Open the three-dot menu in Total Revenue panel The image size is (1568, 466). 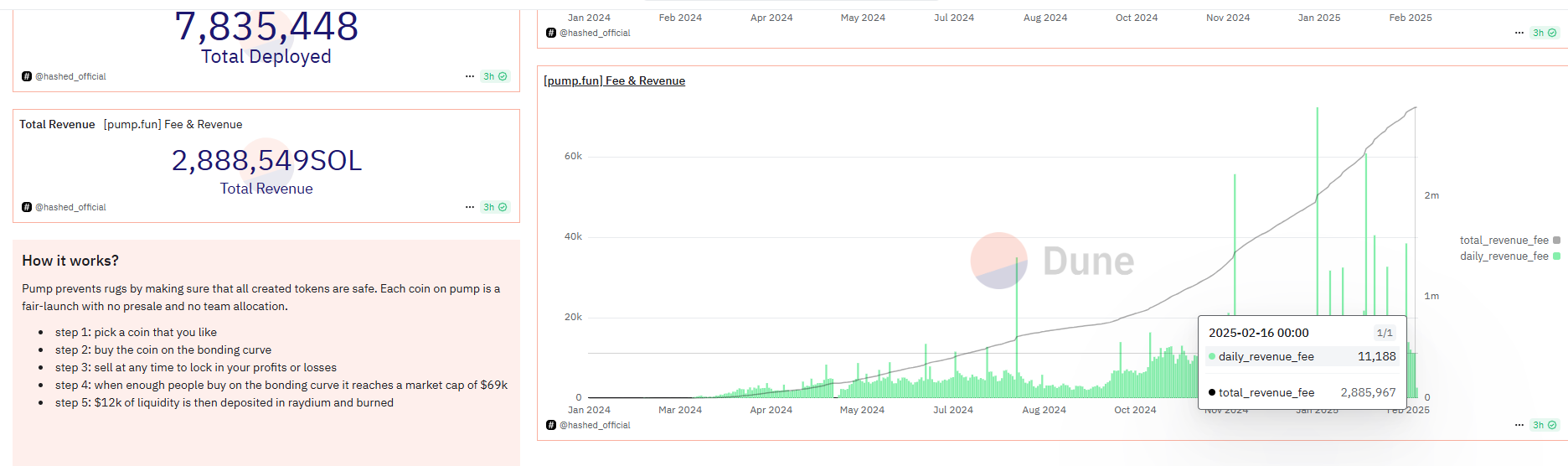click(470, 207)
